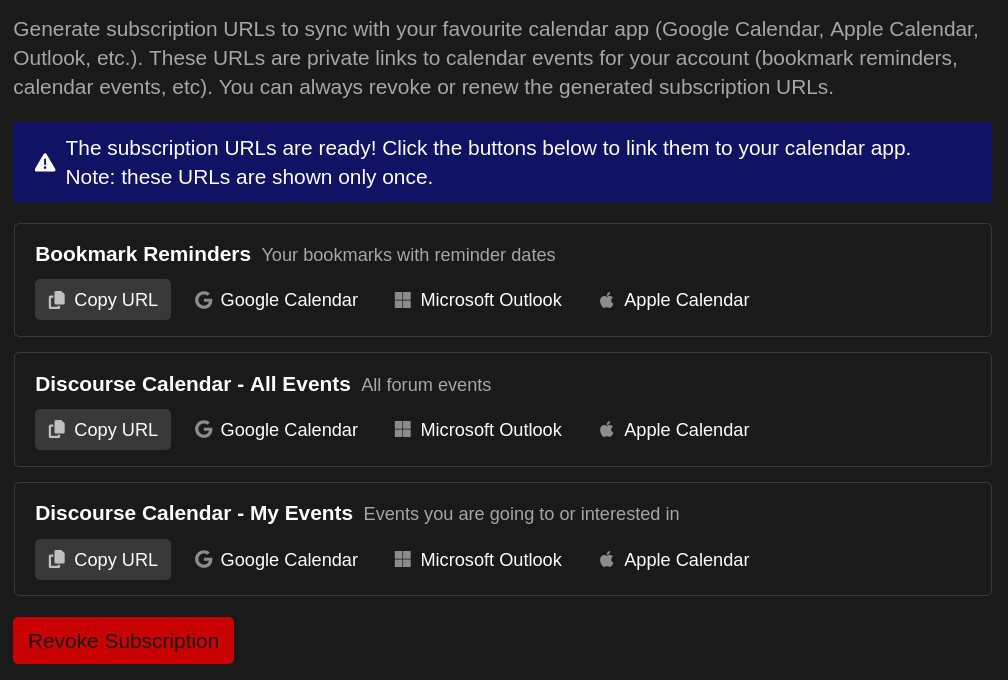
Task: Click the 'Your bookmarks with reminder dates' description
Action: click(x=408, y=255)
